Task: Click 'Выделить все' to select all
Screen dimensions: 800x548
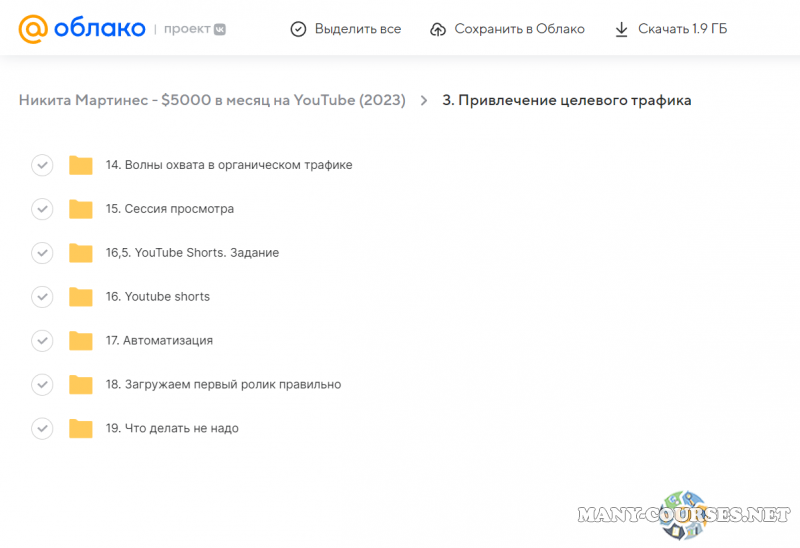Action: [x=357, y=29]
